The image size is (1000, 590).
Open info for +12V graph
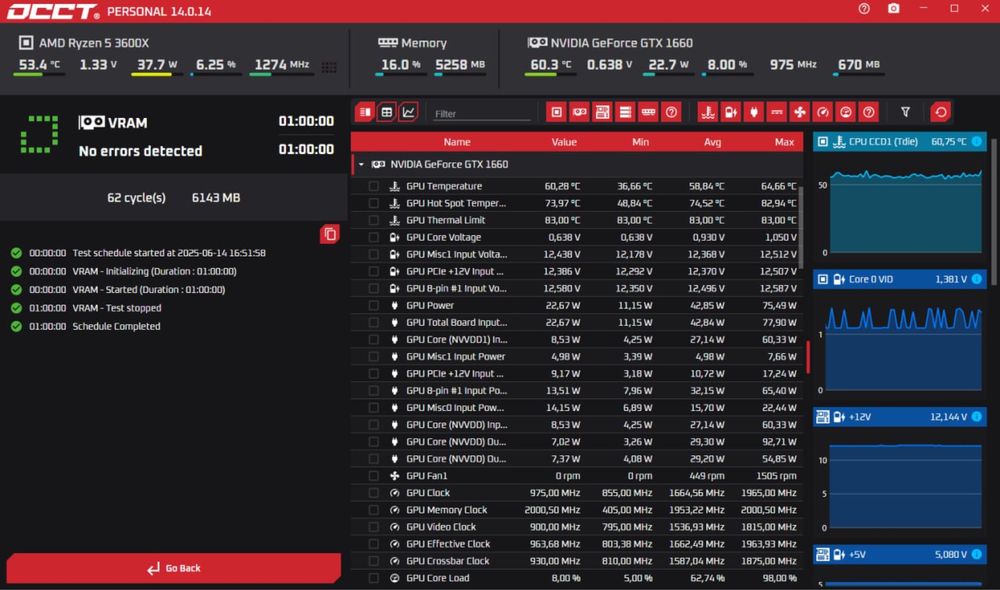976,417
